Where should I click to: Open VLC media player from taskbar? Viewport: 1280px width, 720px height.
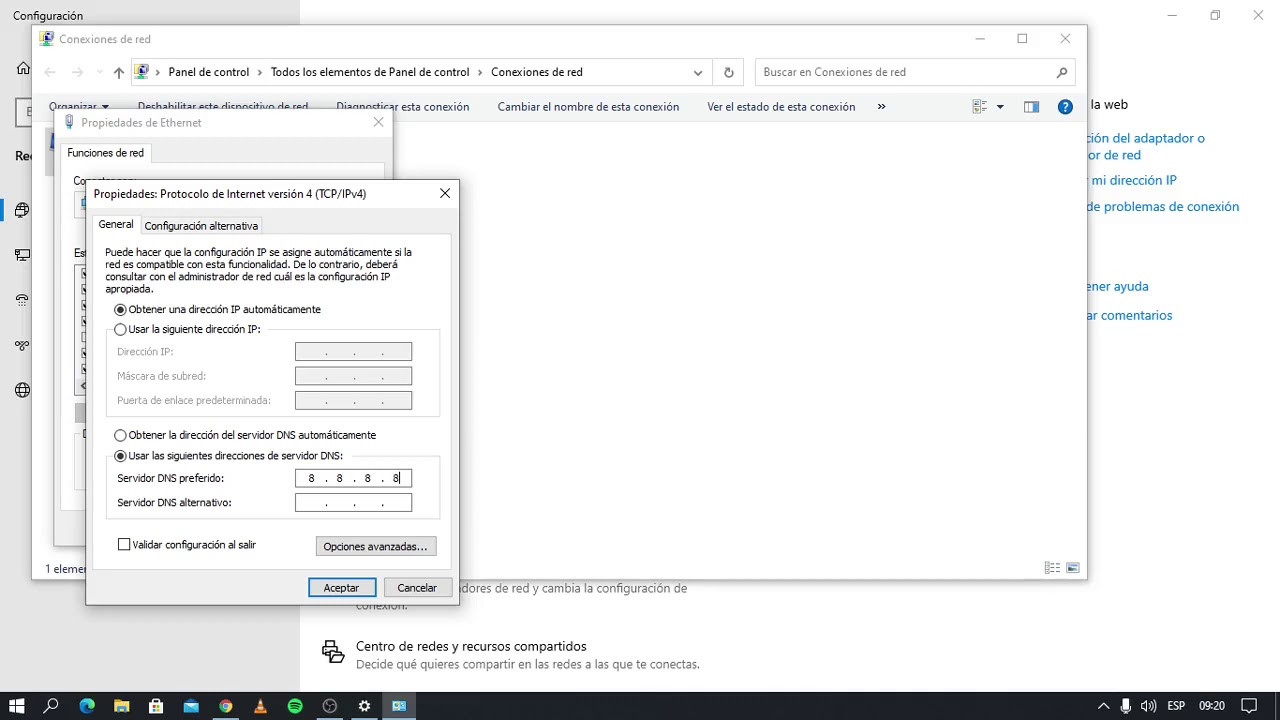point(260,706)
